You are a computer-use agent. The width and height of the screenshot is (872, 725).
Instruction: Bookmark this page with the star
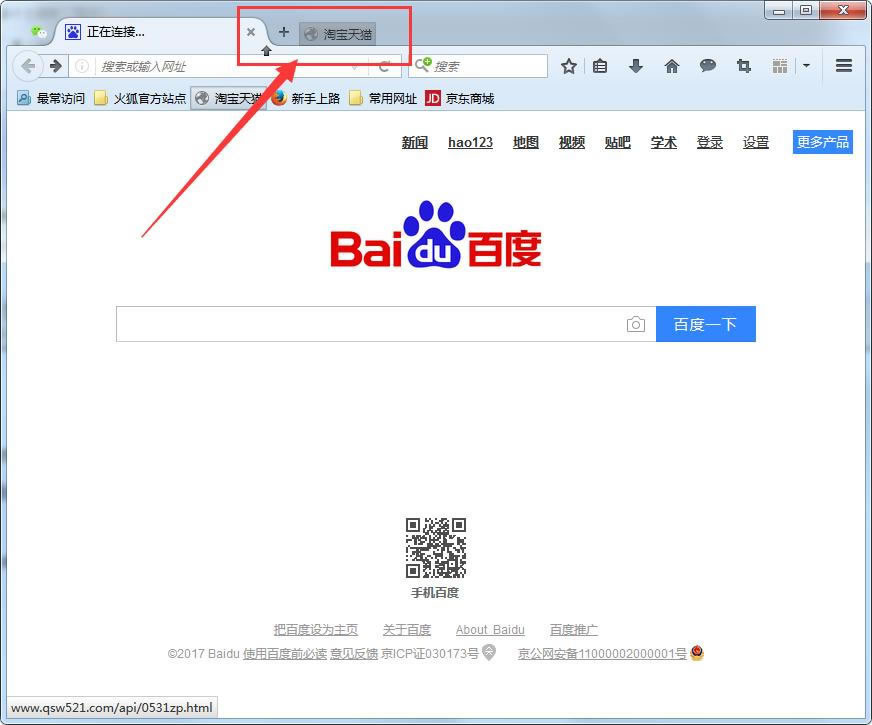click(568, 66)
